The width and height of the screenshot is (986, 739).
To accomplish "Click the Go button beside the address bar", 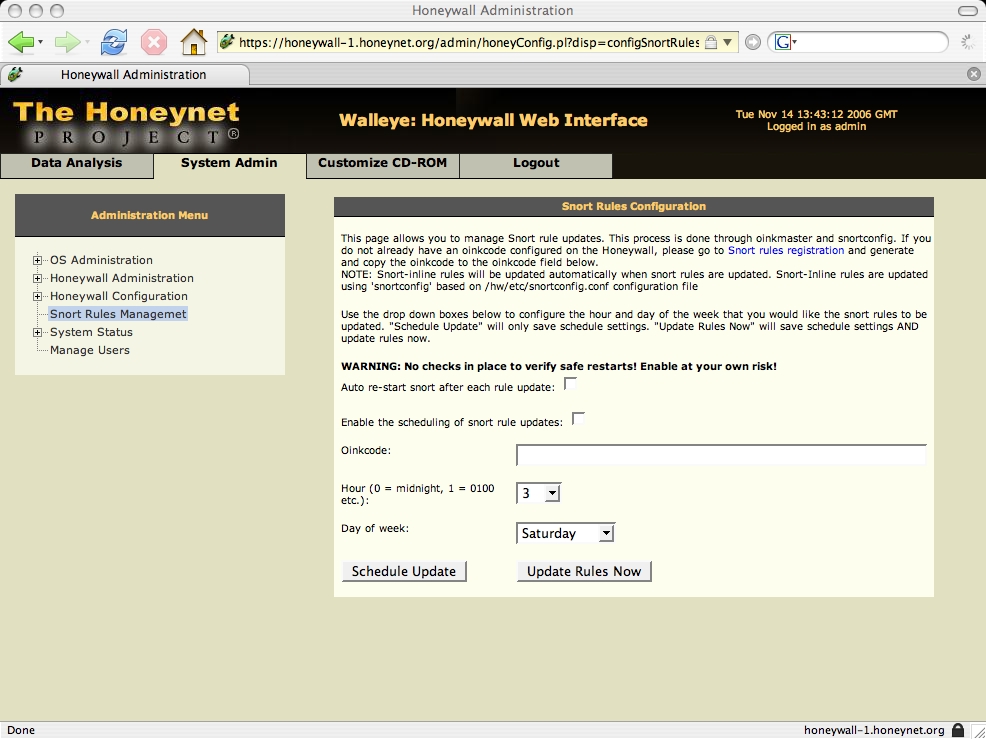I will click(753, 42).
